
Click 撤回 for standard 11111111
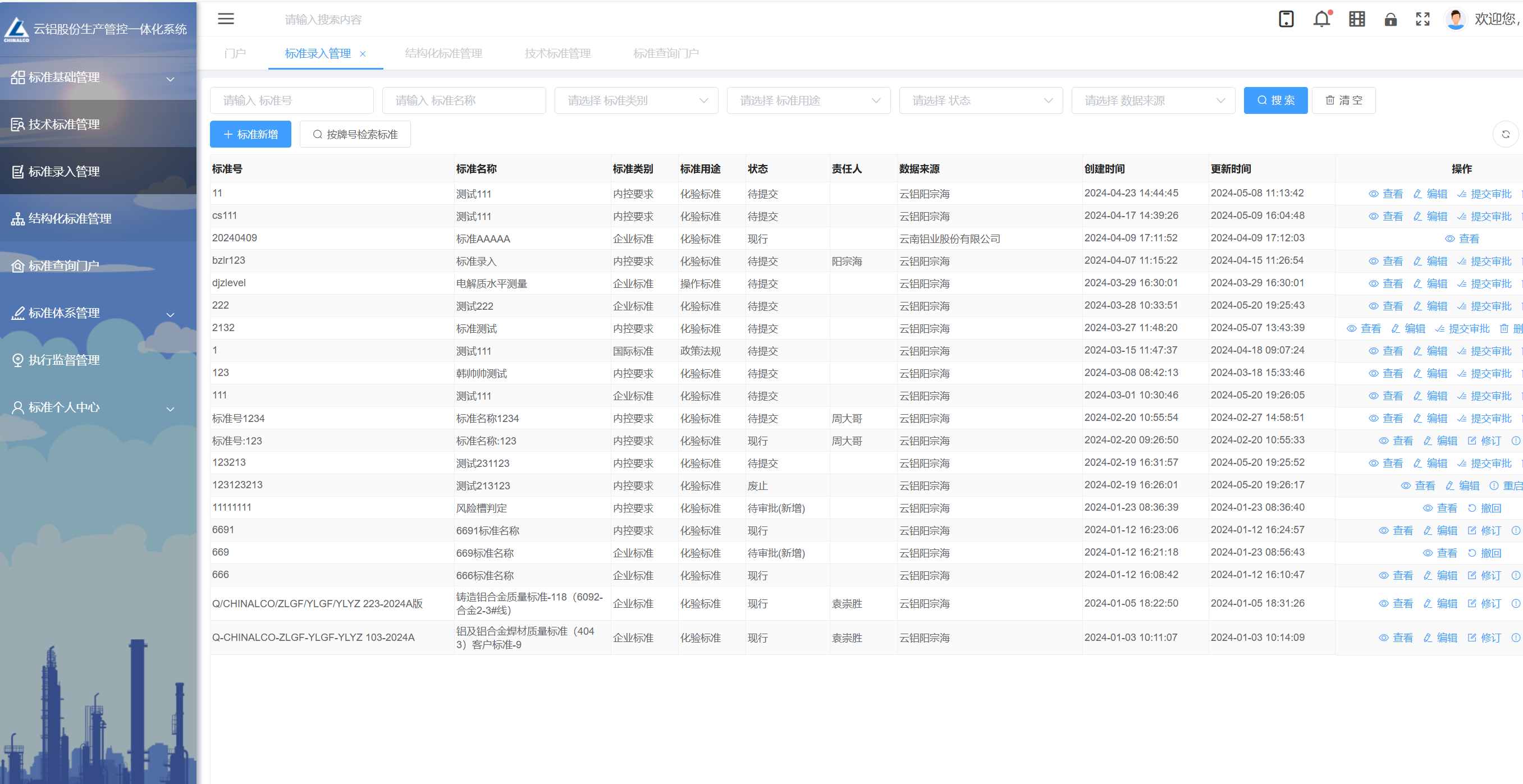pyautogui.click(x=1485, y=508)
